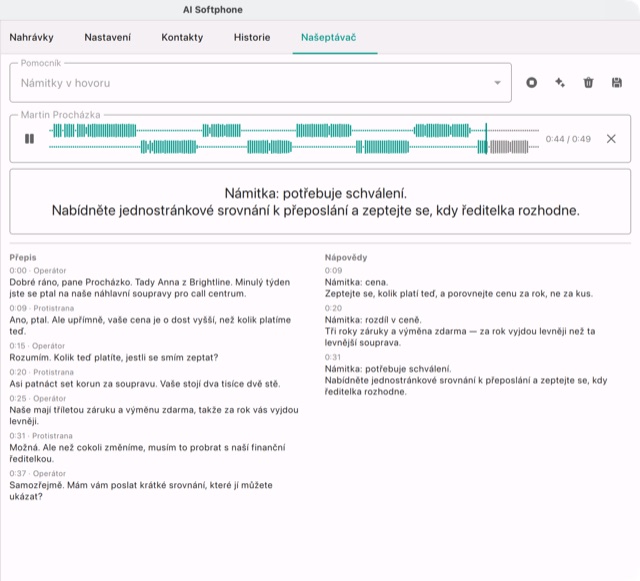
Task: Click the playhead marker on the waveform
Action: [x=486, y=138]
